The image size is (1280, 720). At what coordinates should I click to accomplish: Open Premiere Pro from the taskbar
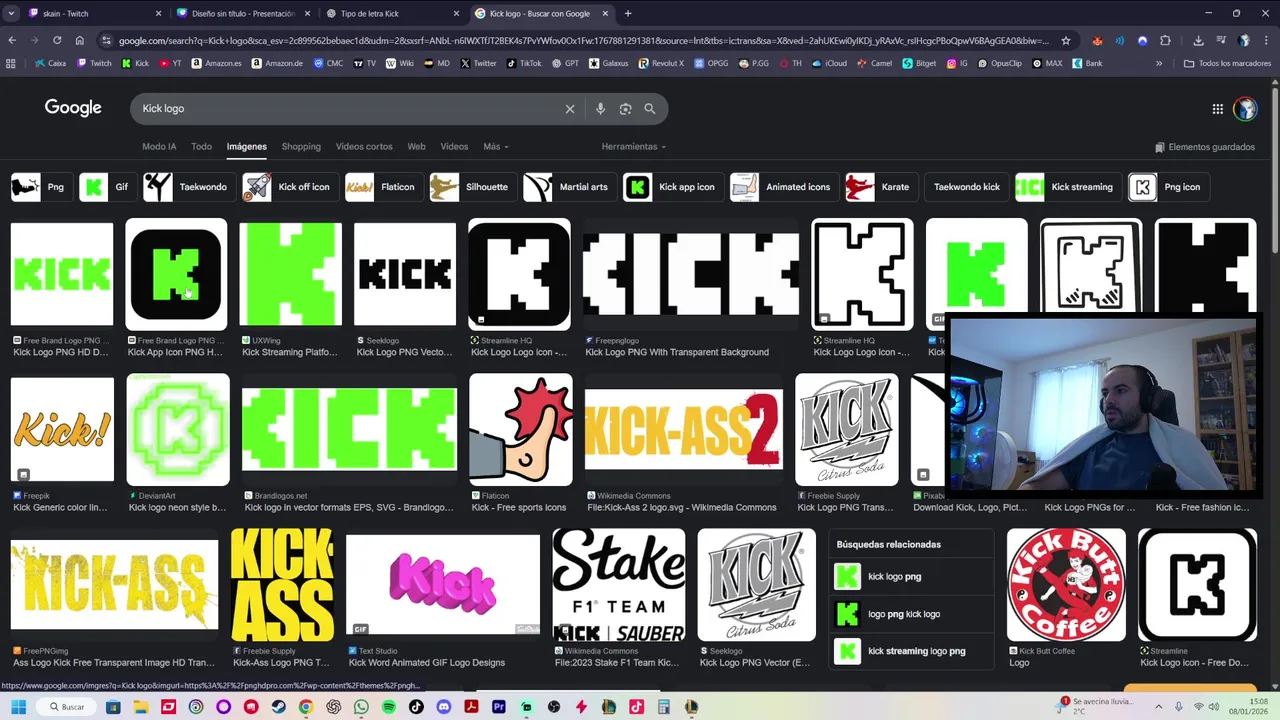click(x=499, y=707)
